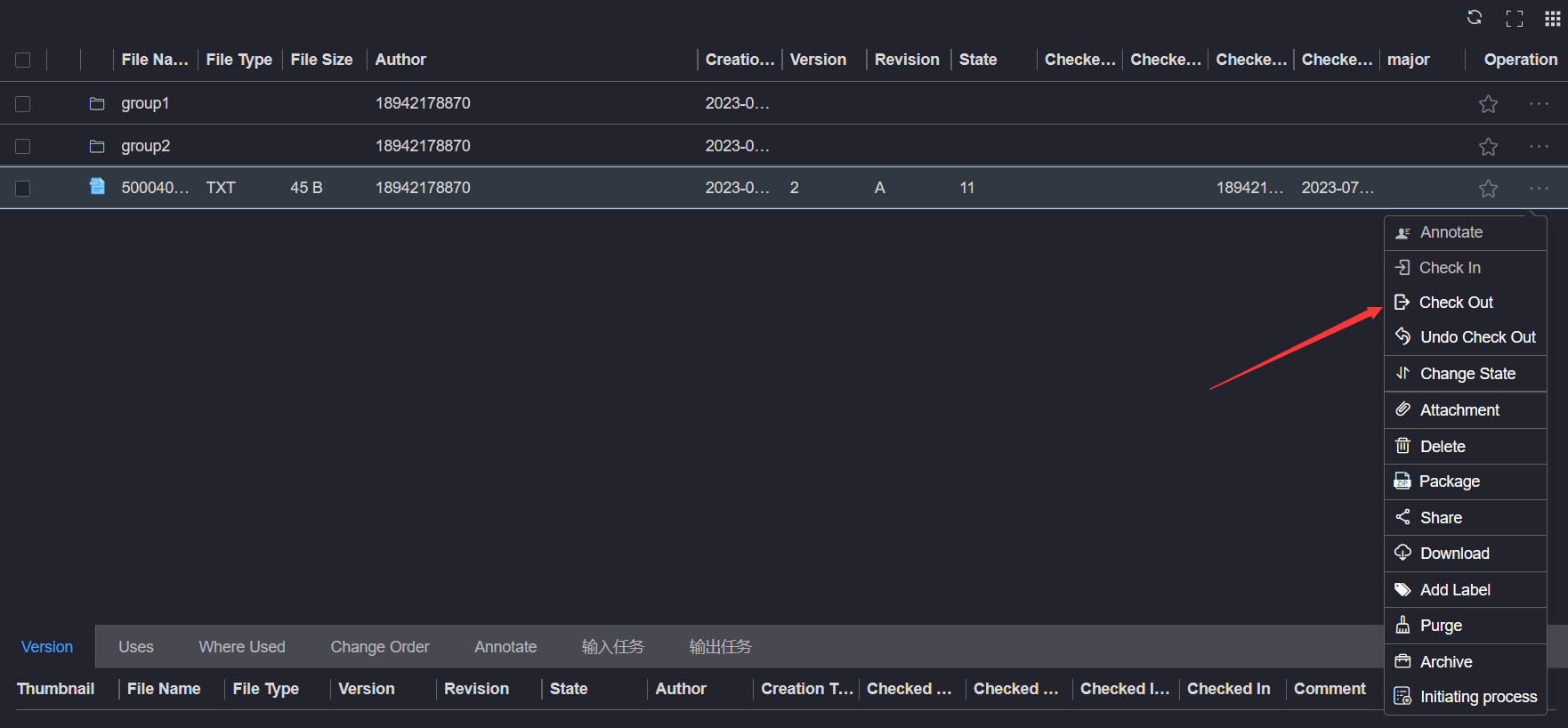This screenshot has width=1568, height=728.
Task: Click the refresh icon at top right
Action: click(1475, 18)
